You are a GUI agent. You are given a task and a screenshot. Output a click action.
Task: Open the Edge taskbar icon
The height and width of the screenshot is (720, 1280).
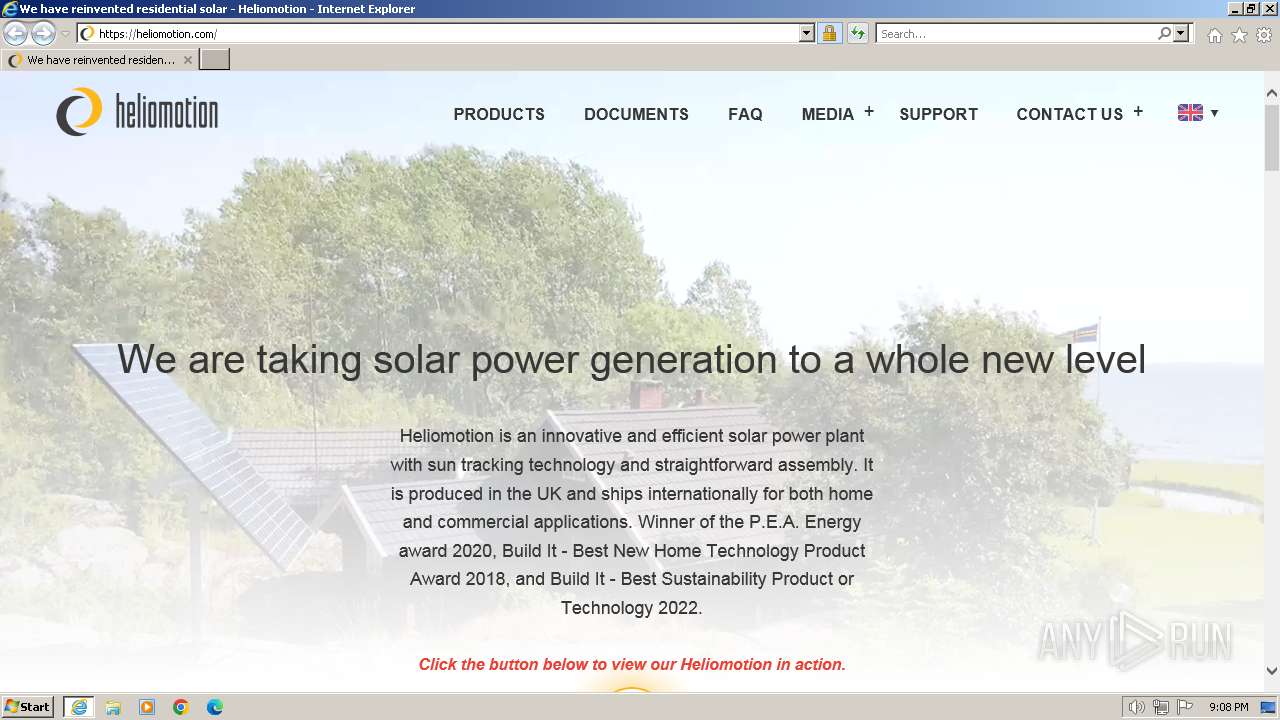[215, 707]
